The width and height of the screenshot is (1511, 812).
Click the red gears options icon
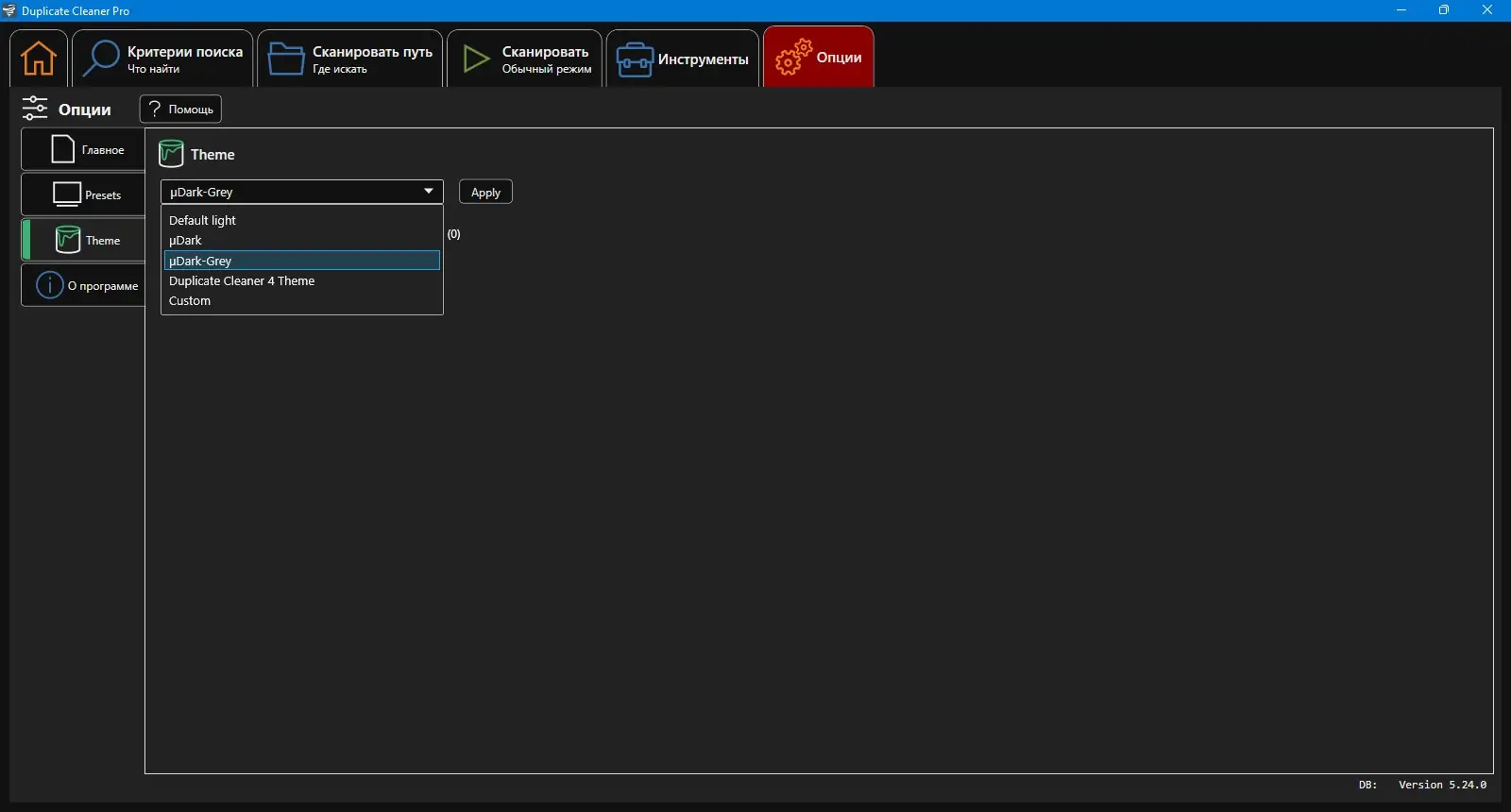tap(793, 57)
